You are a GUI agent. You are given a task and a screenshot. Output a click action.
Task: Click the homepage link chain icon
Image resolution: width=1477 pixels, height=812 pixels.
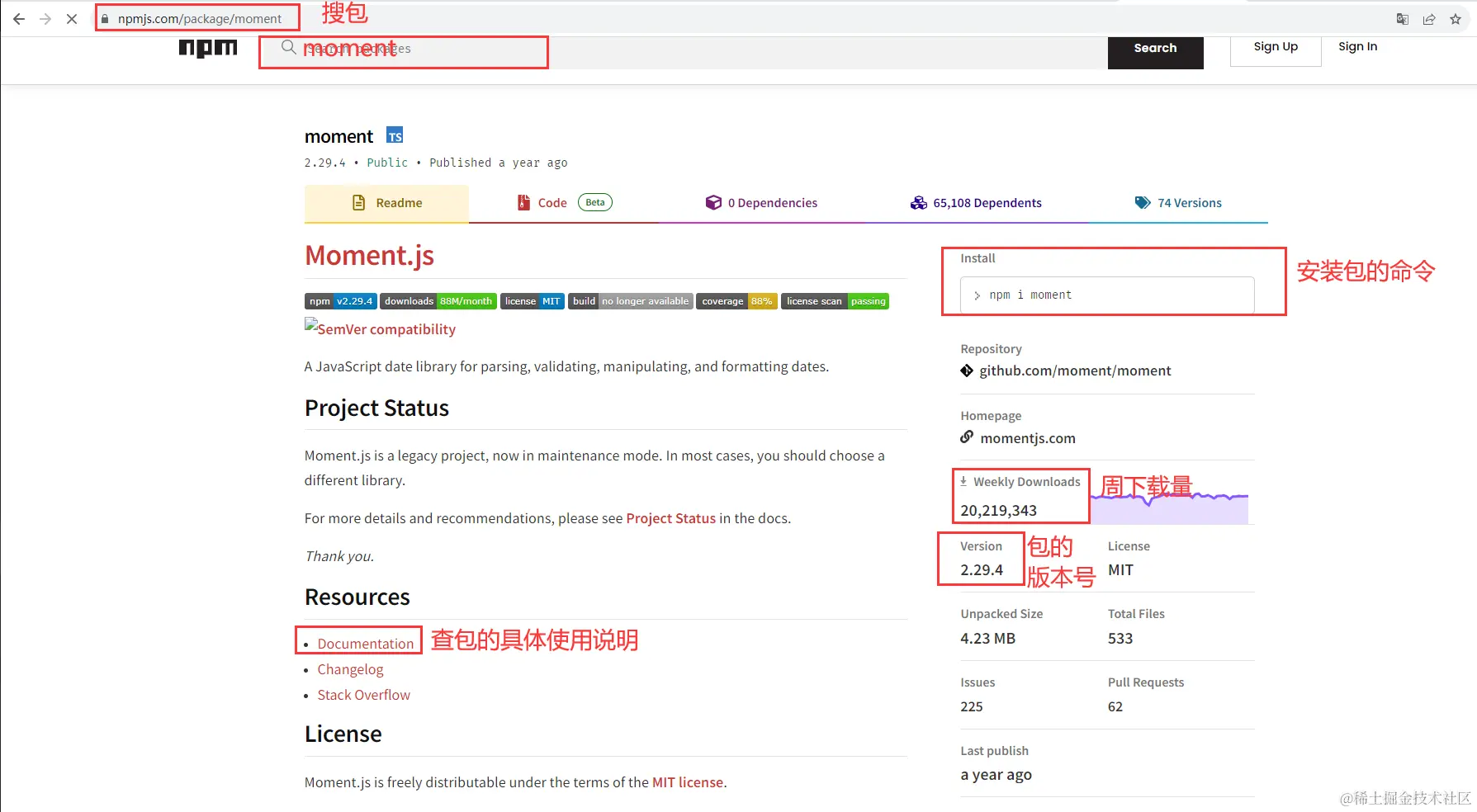coord(967,437)
